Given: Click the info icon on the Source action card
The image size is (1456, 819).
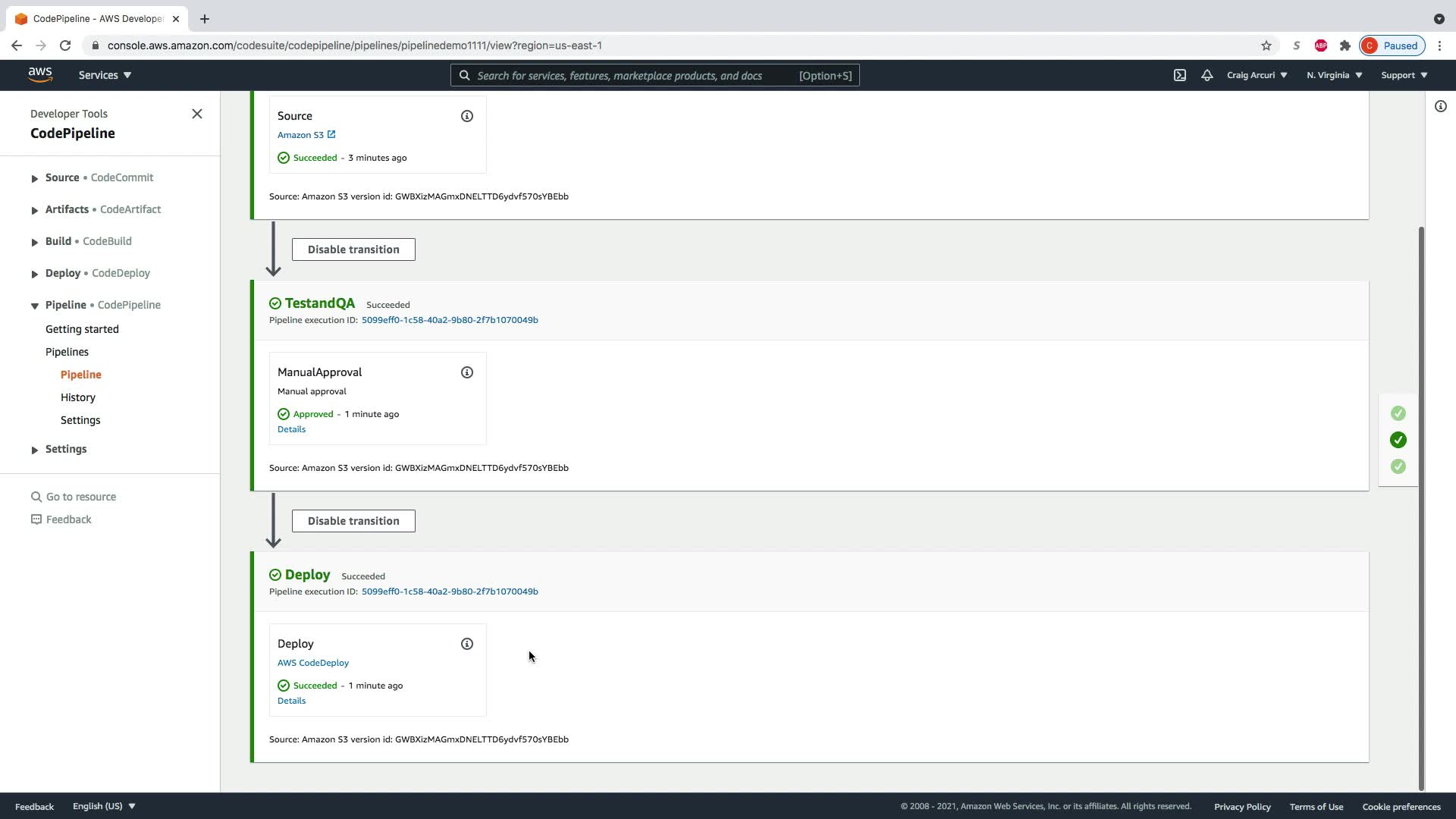Looking at the screenshot, I should (467, 116).
